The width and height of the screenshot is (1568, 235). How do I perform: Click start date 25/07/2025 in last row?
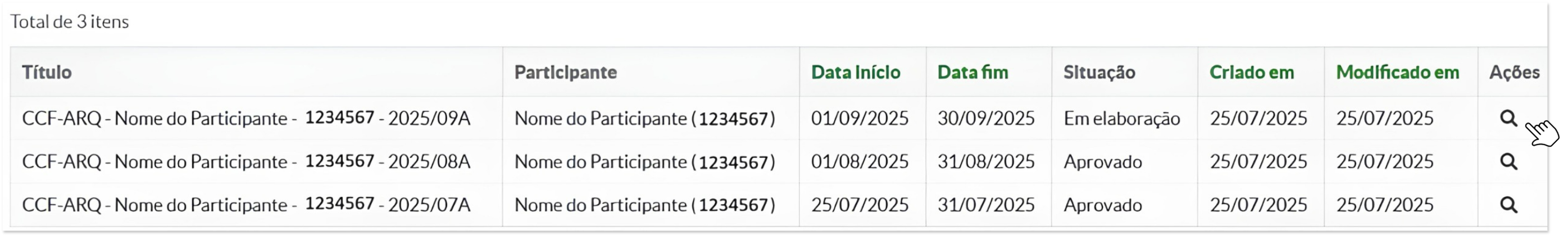[x=860, y=205]
